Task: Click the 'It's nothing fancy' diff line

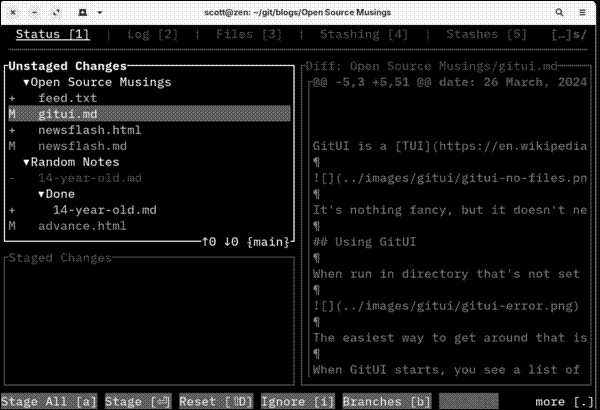Action: (450, 210)
